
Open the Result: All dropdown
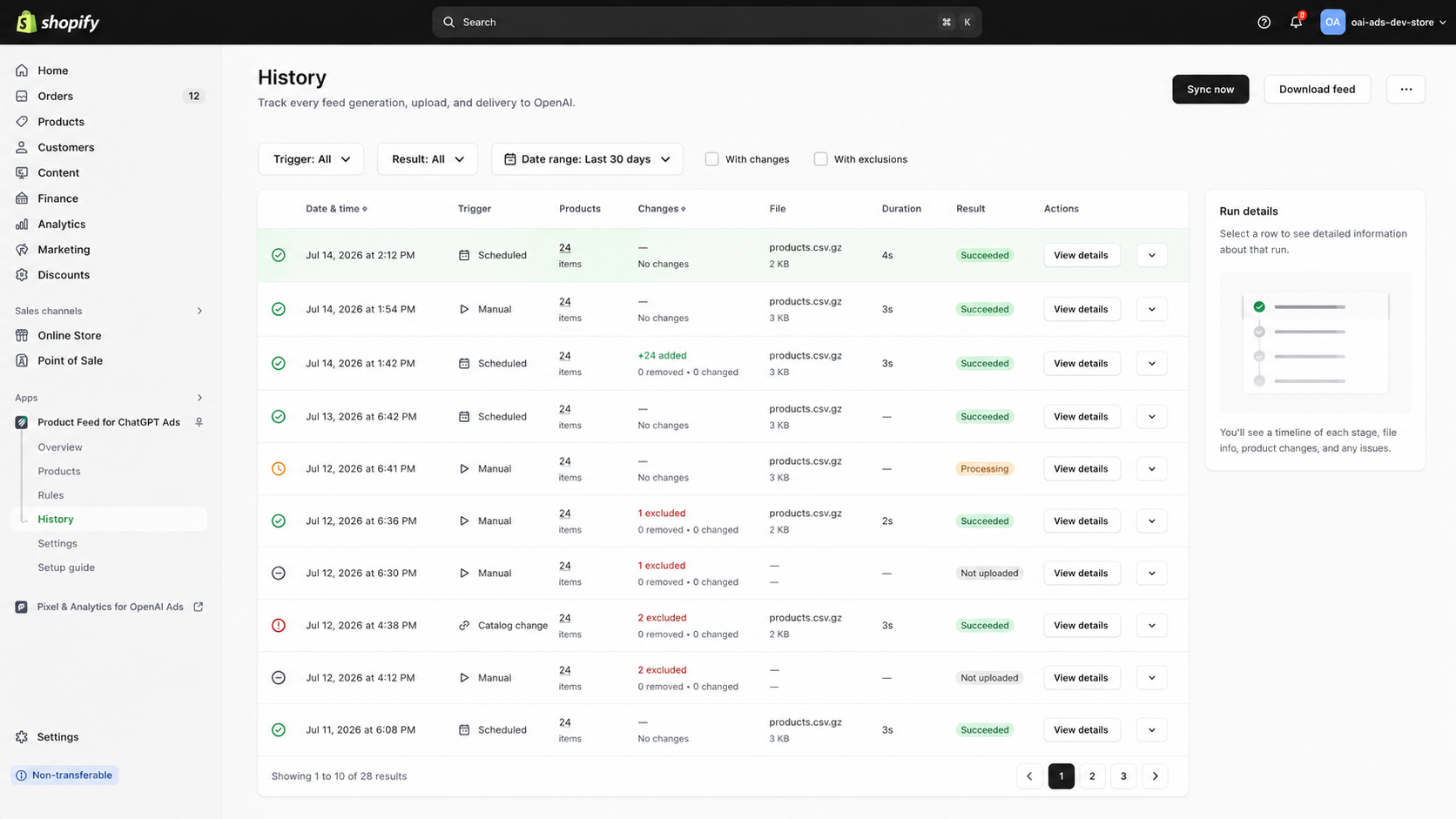pos(428,159)
